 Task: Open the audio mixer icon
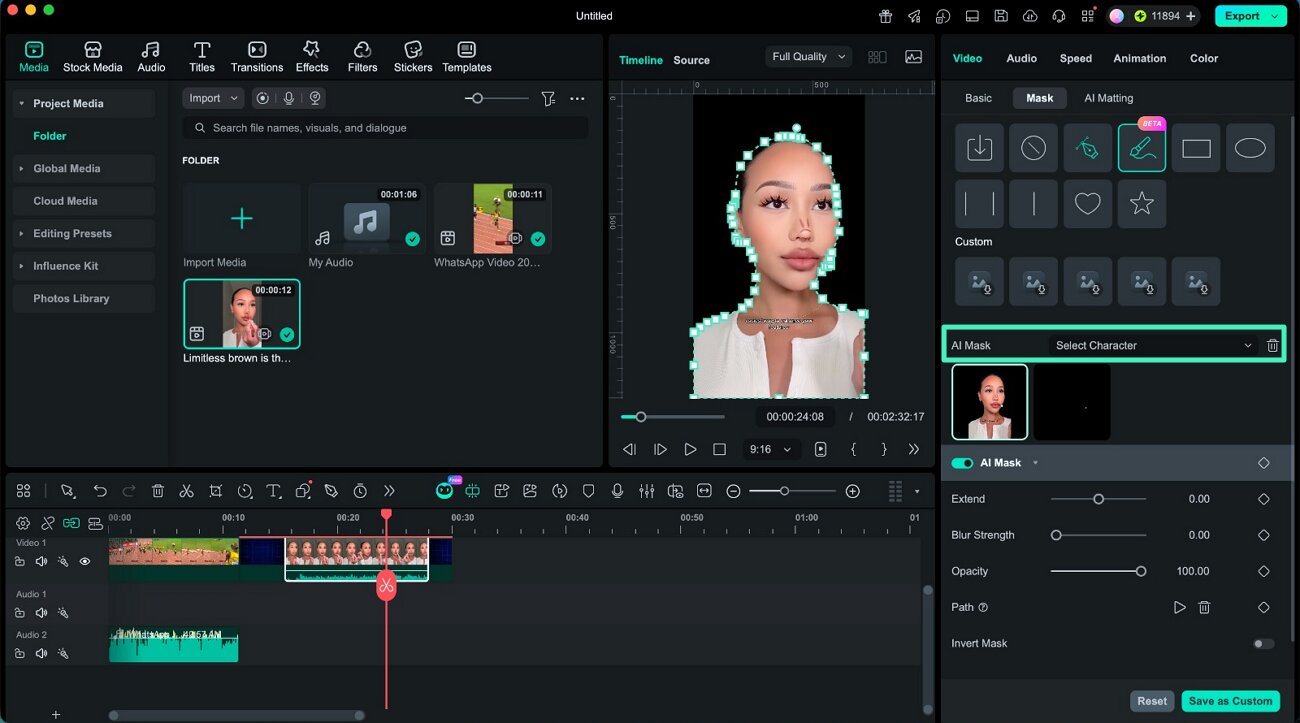tap(646, 491)
